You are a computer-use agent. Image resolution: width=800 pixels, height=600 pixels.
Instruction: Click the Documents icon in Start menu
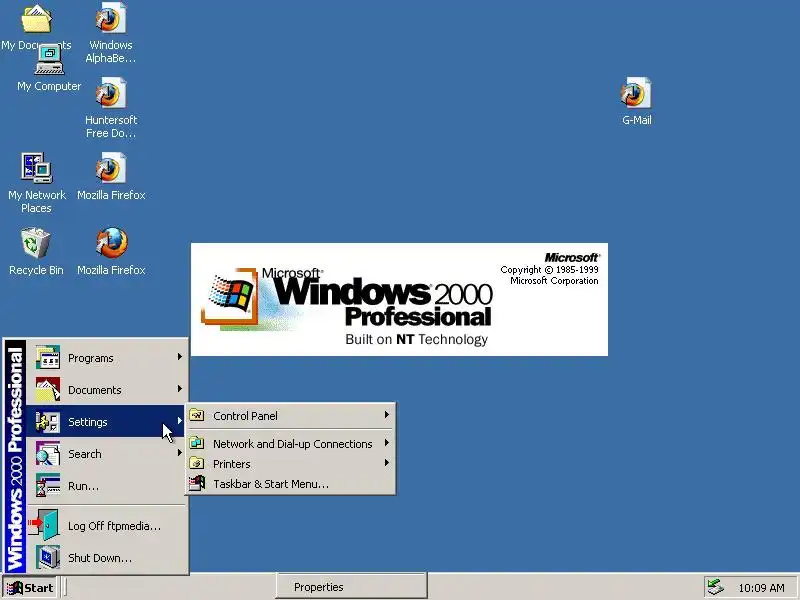[47, 389]
